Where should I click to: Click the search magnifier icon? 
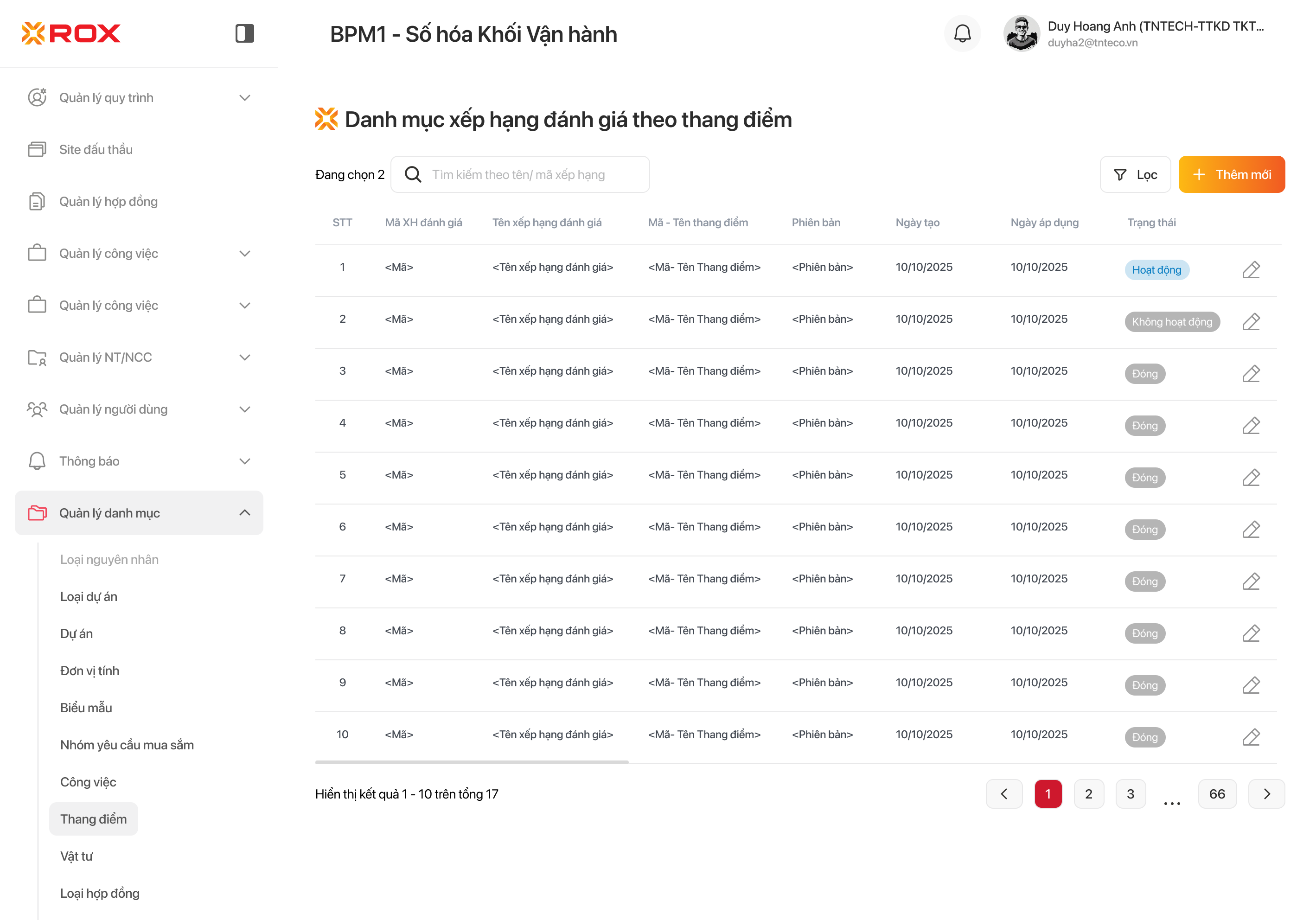tap(413, 174)
